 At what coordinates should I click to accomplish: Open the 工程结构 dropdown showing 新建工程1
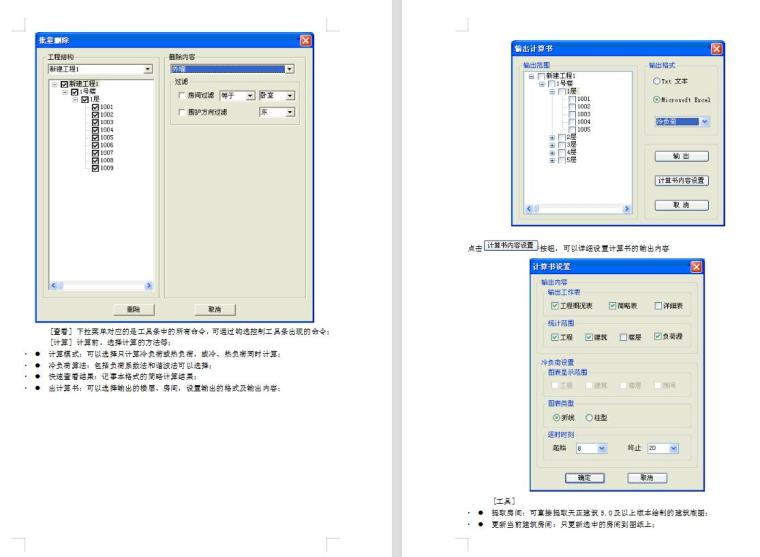[x=148, y=69]
